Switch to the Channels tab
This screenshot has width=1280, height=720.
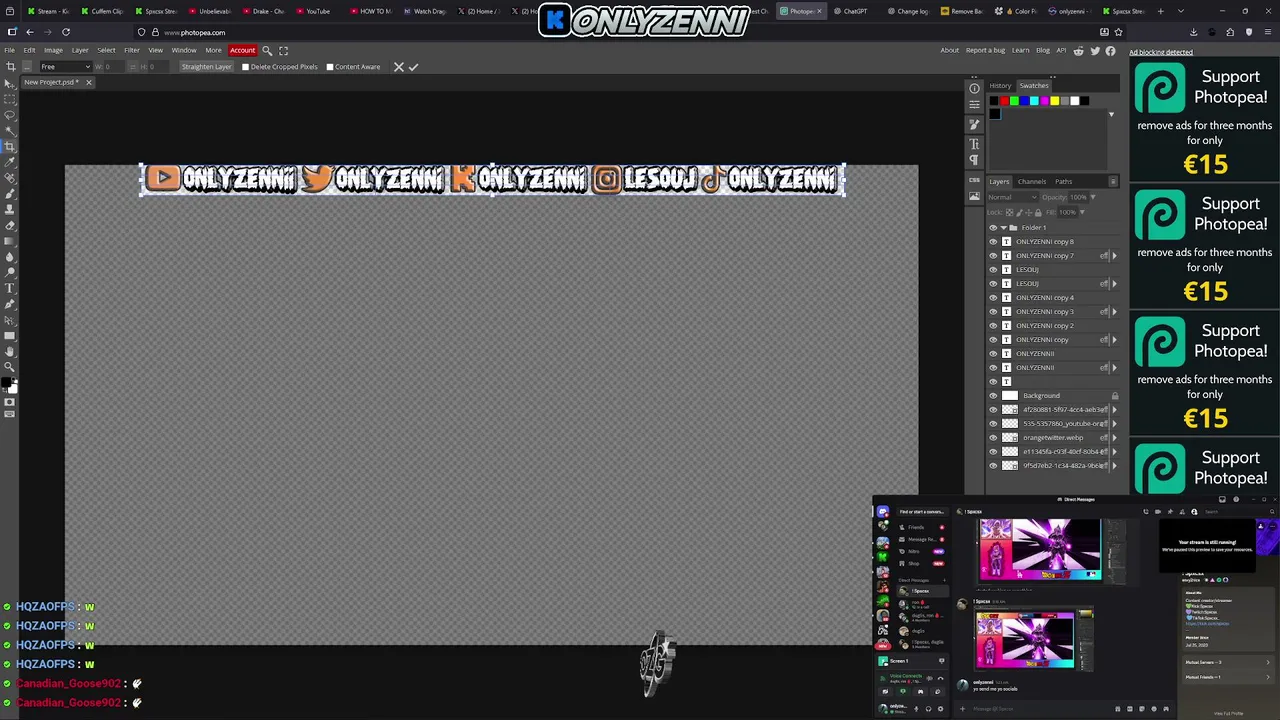[x=1032, y=182]
